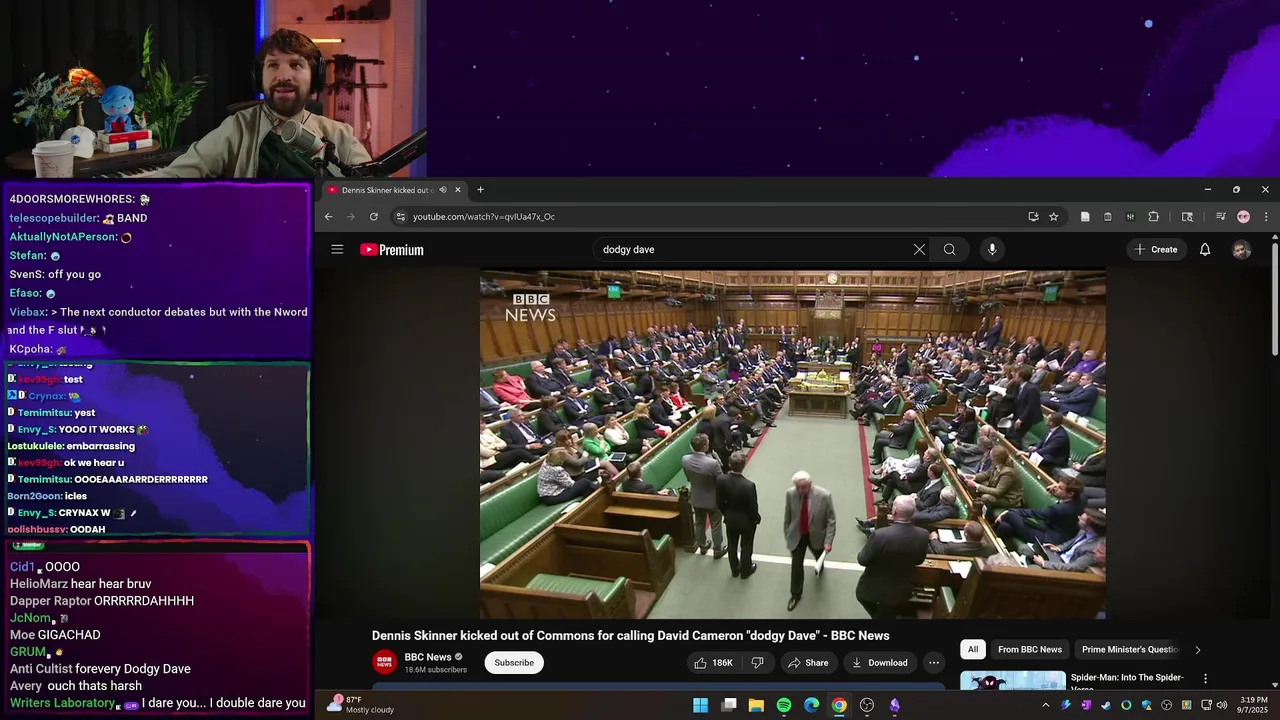Mute tab via speaker icon on tab
This screenshot has width=1280, height=720.
click(443, 190)
